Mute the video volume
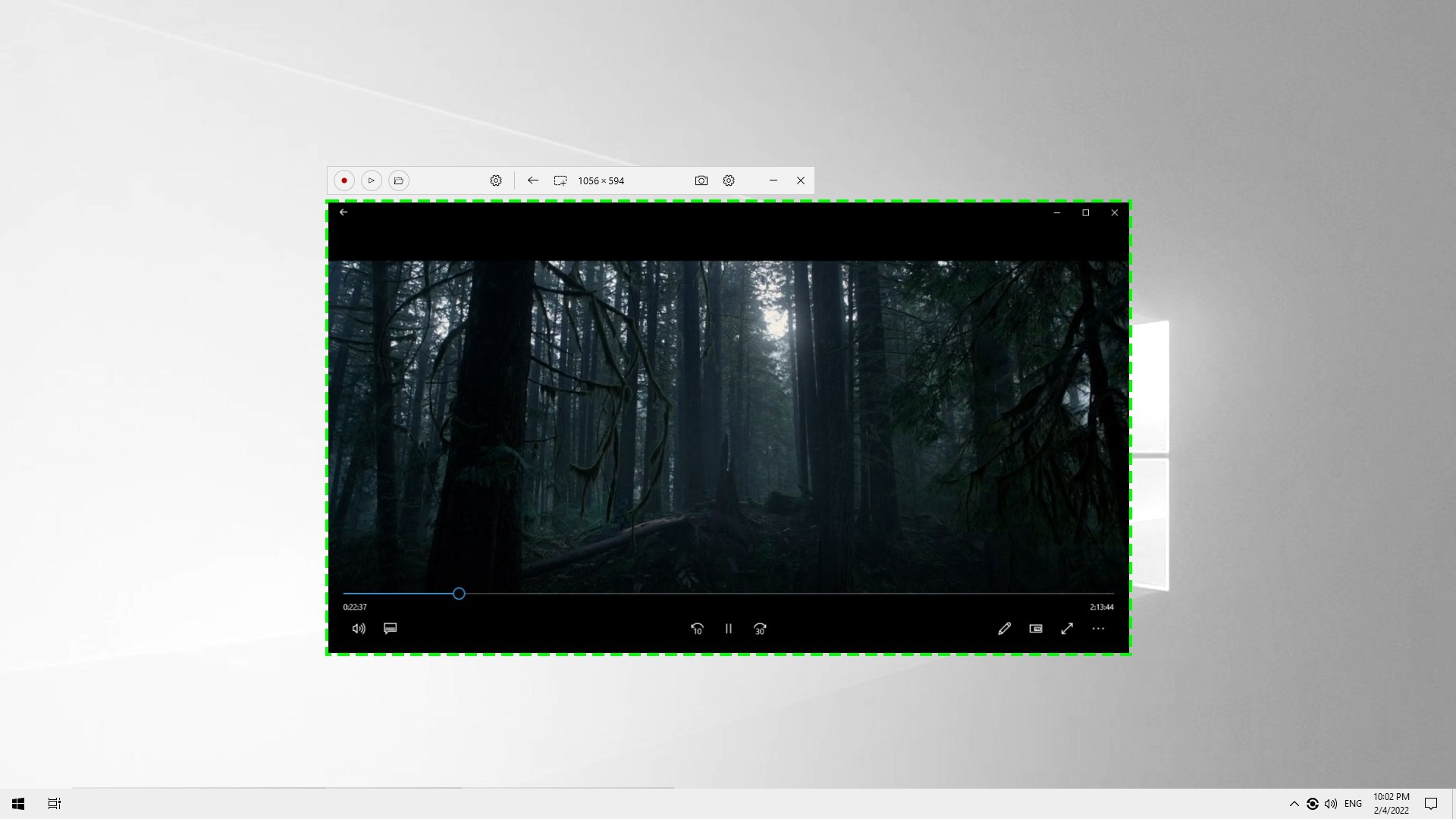The width and height of the screenshot is (1456, 819). [x=359, y=629]
